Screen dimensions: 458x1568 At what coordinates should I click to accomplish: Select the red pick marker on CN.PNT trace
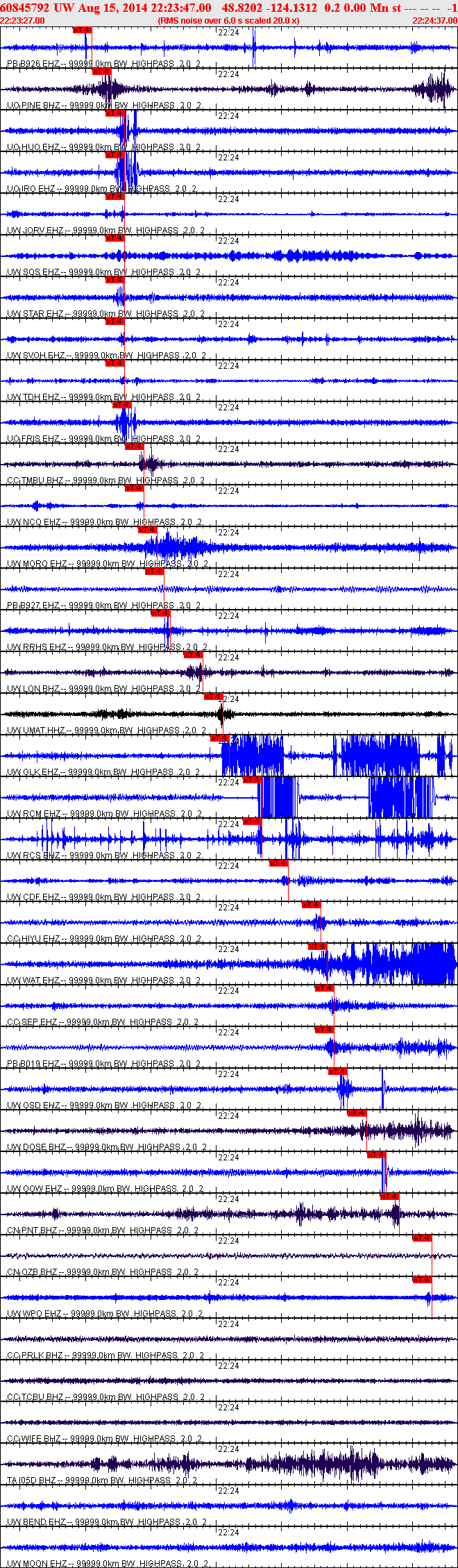pyautogui.click(x=389, y=1196)
